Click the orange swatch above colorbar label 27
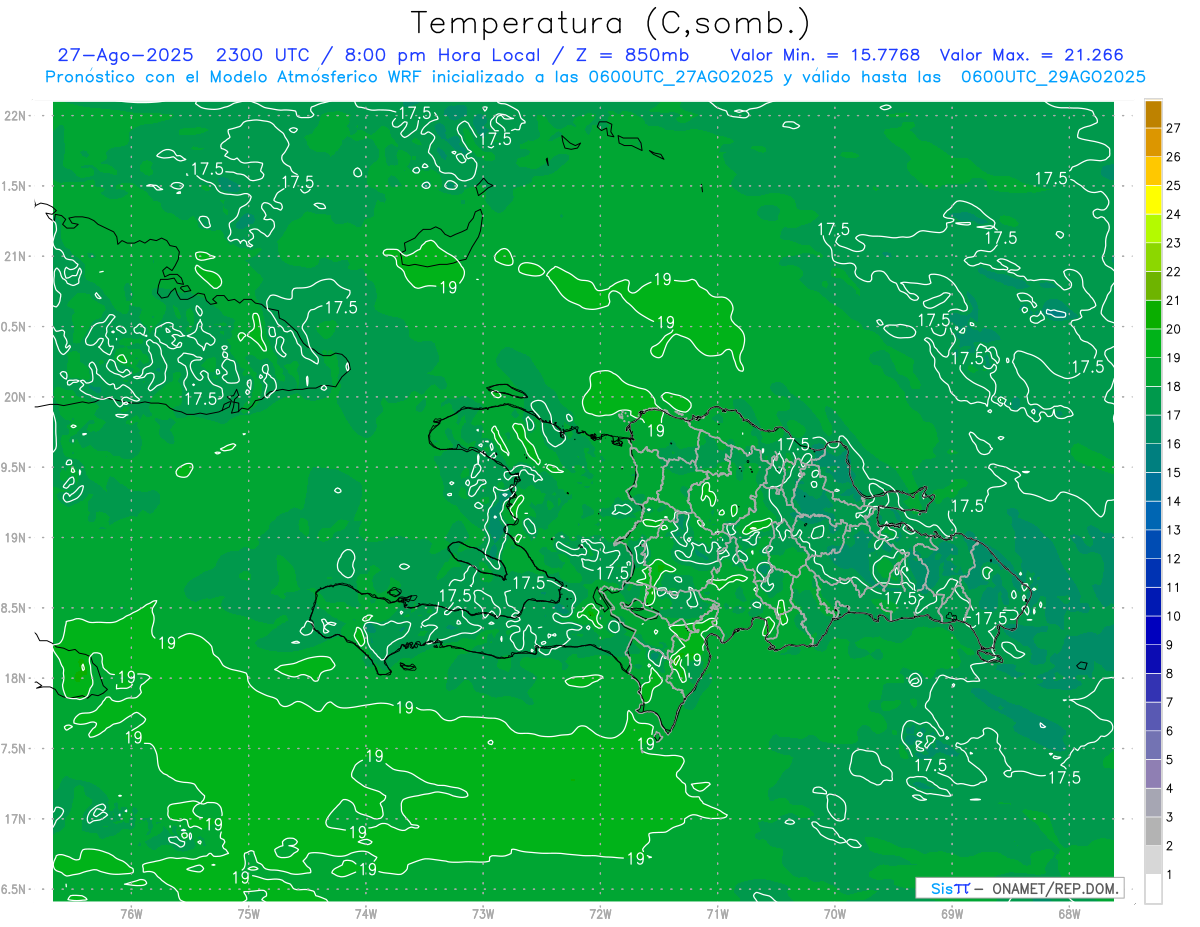This screenshot has width=1200, height=927. [x=1153, y=114]
